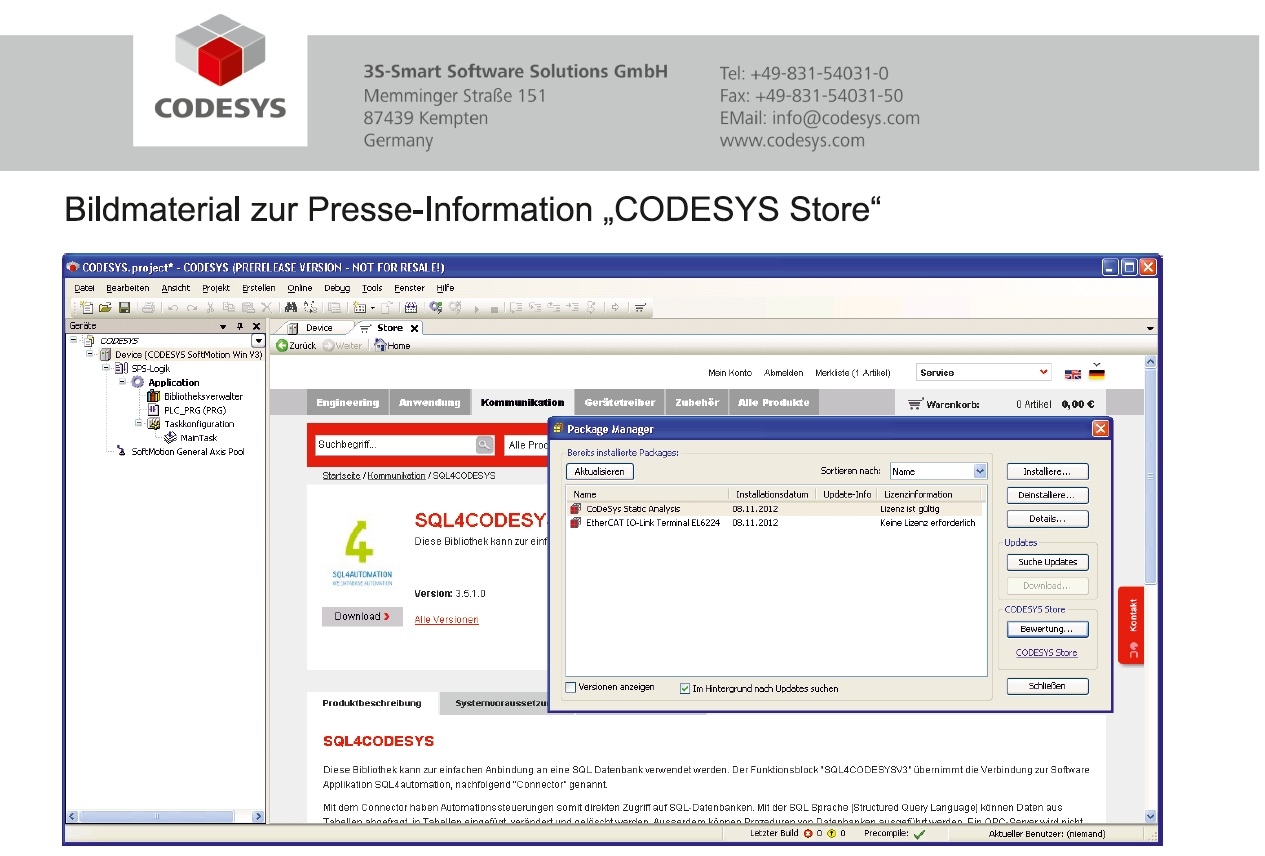Switch to the Kommunikation category tab
The width and height of the screenshot is (1265, 856).
(520, 402)
